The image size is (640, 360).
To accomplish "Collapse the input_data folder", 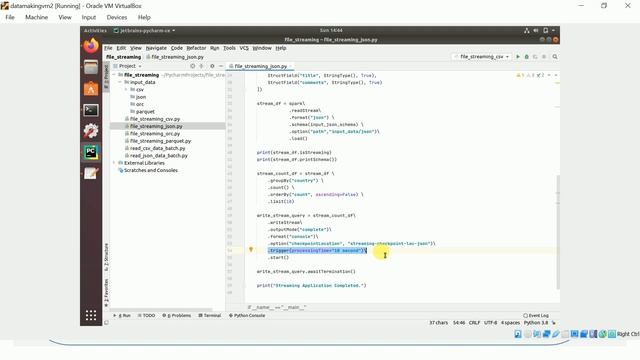I will click(x=120, y=82).
